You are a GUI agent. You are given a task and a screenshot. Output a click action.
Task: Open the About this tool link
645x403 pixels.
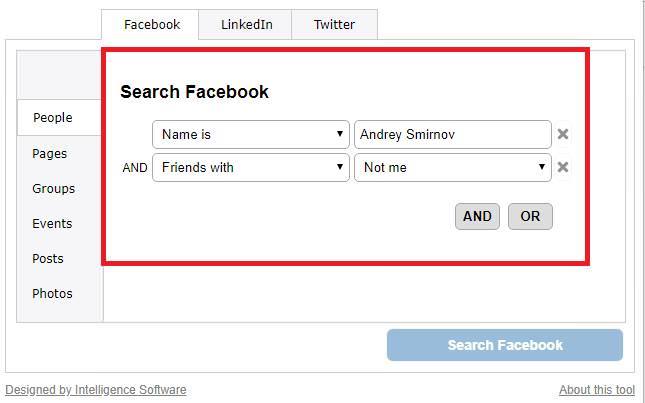[x=597, y=389]
